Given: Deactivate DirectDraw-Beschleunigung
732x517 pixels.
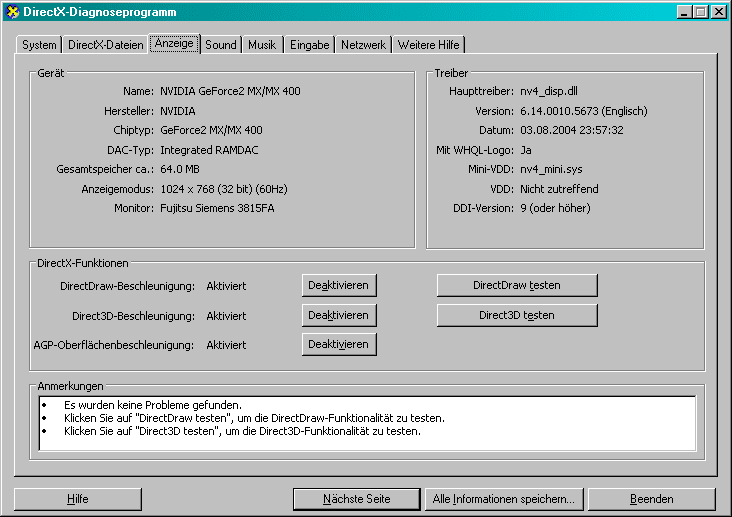Looking at the screenshot, I should [x=339, y=285].
